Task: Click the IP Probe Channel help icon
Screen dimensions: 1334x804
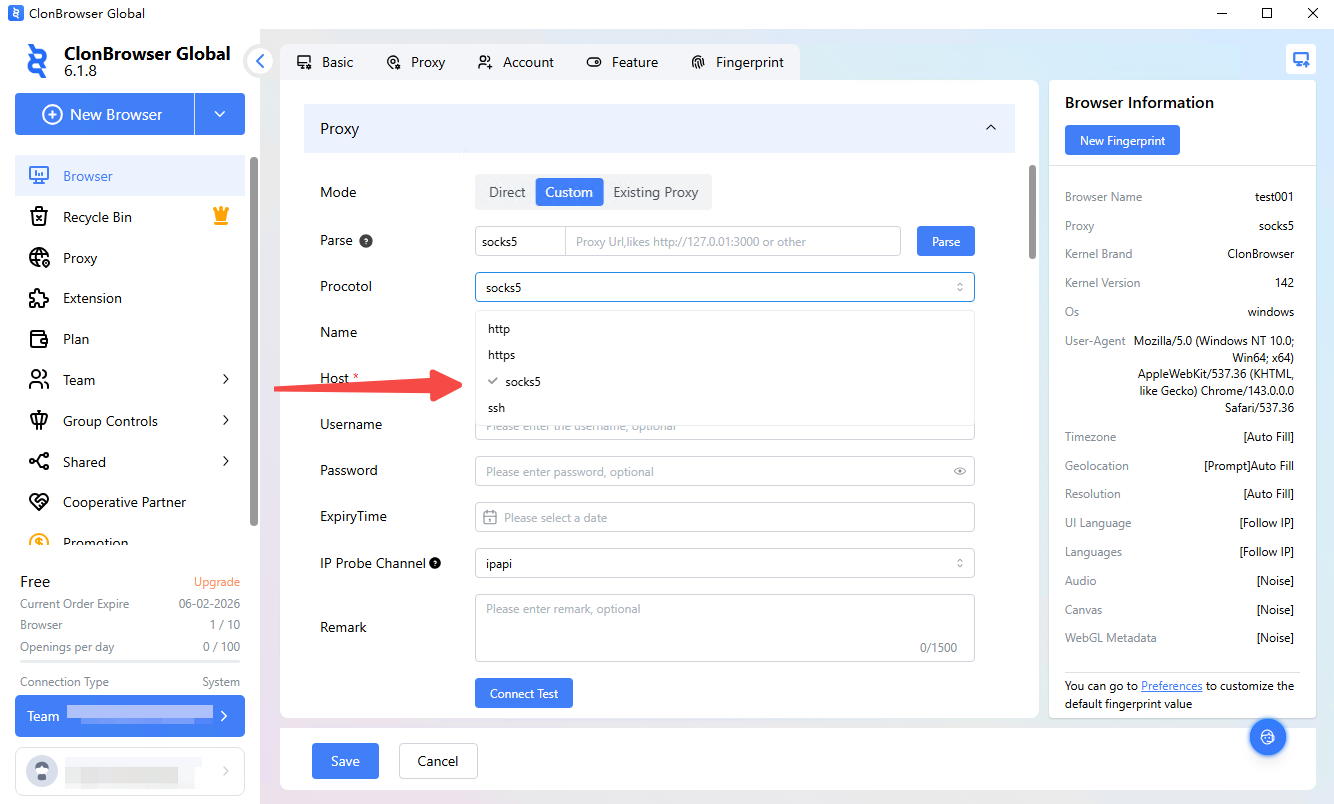Action: coord(435,563)
